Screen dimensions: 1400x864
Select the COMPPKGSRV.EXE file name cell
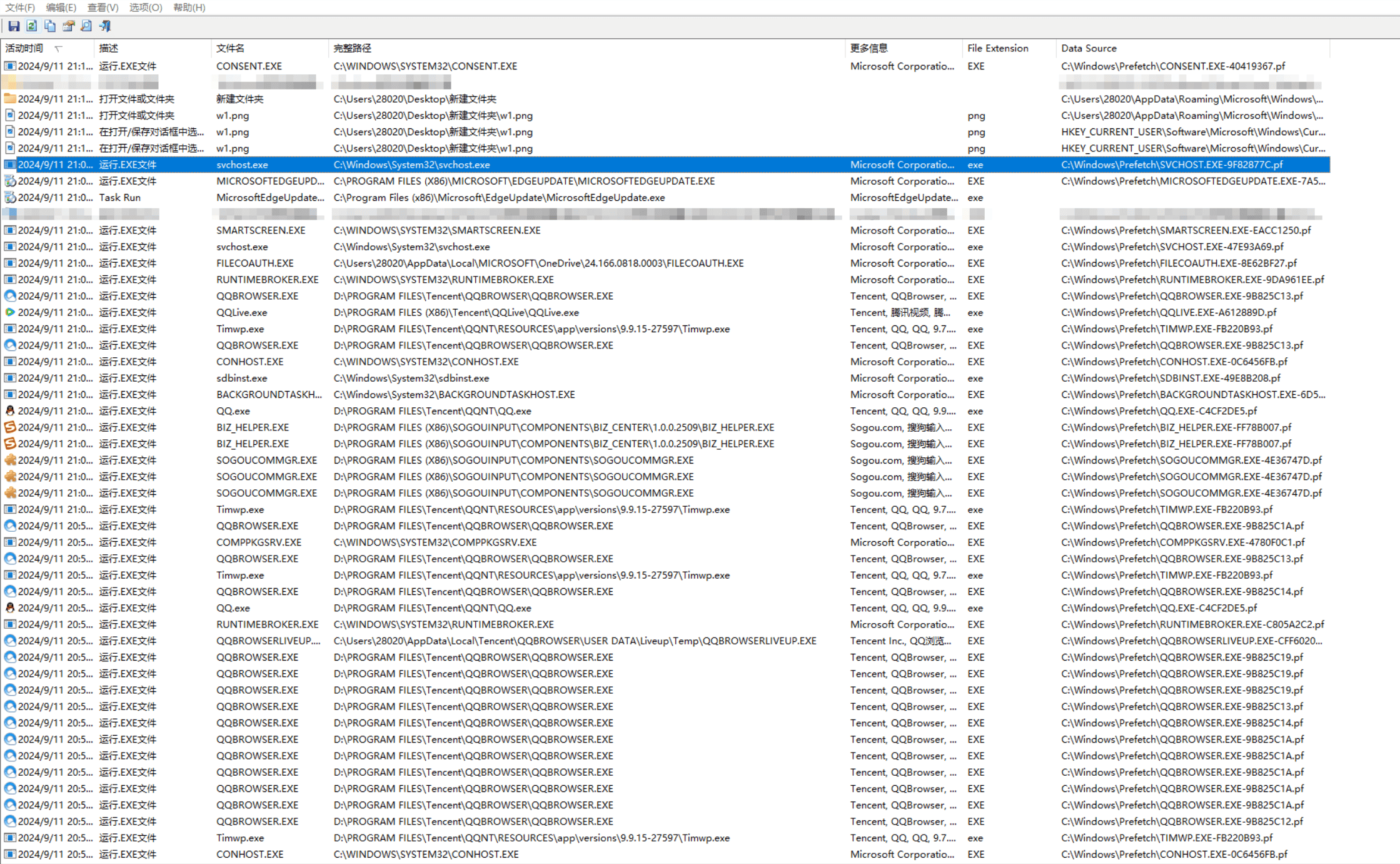pos(258,542)
